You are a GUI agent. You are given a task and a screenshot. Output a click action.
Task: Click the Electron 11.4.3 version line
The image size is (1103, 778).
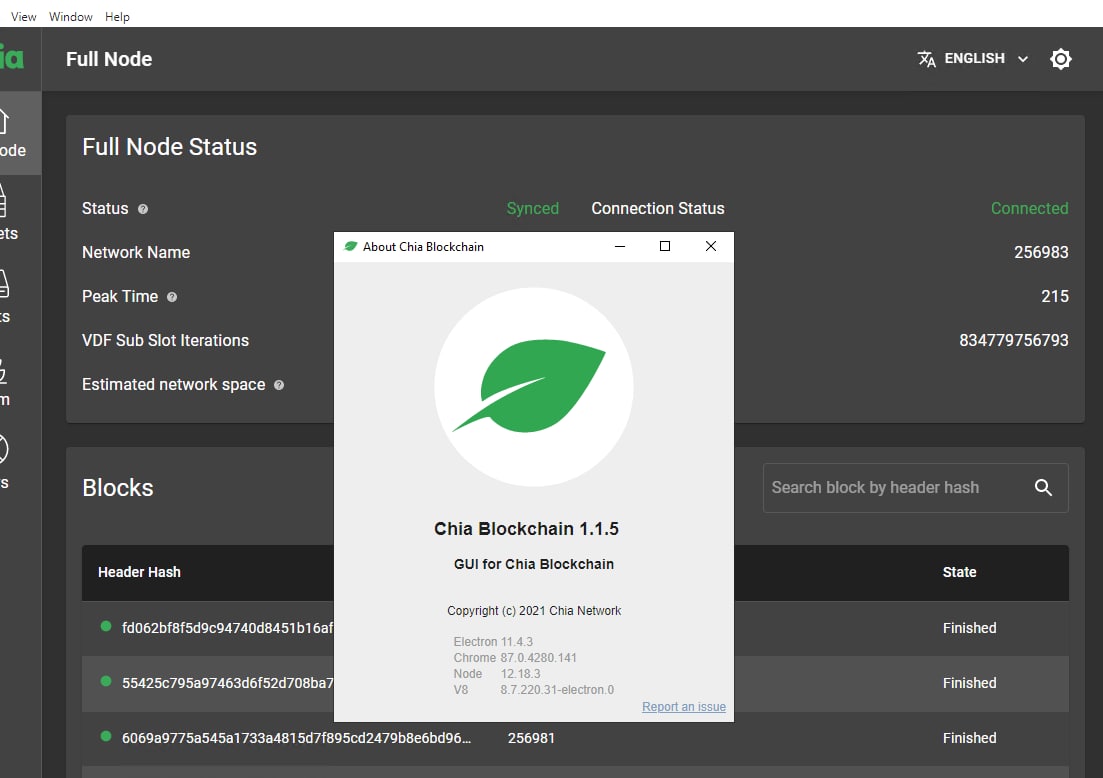coord(493,642)
